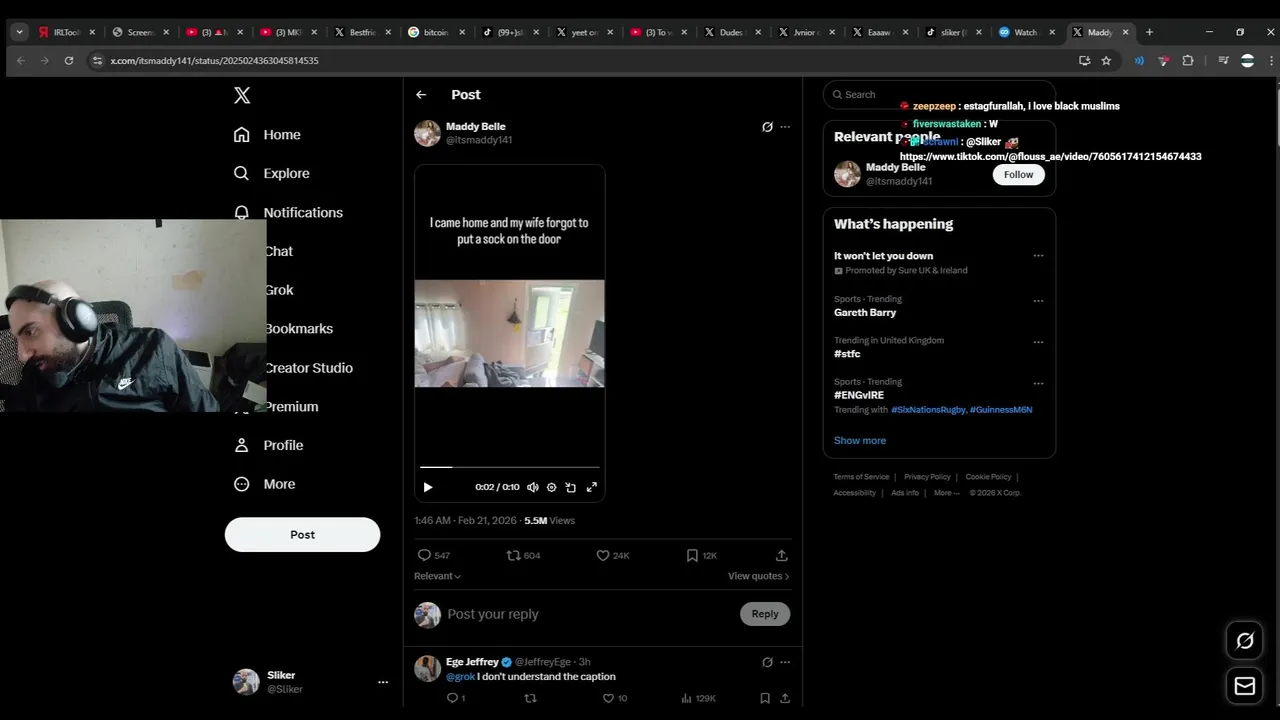Repost Ege Jeffrey's reply

530,698
